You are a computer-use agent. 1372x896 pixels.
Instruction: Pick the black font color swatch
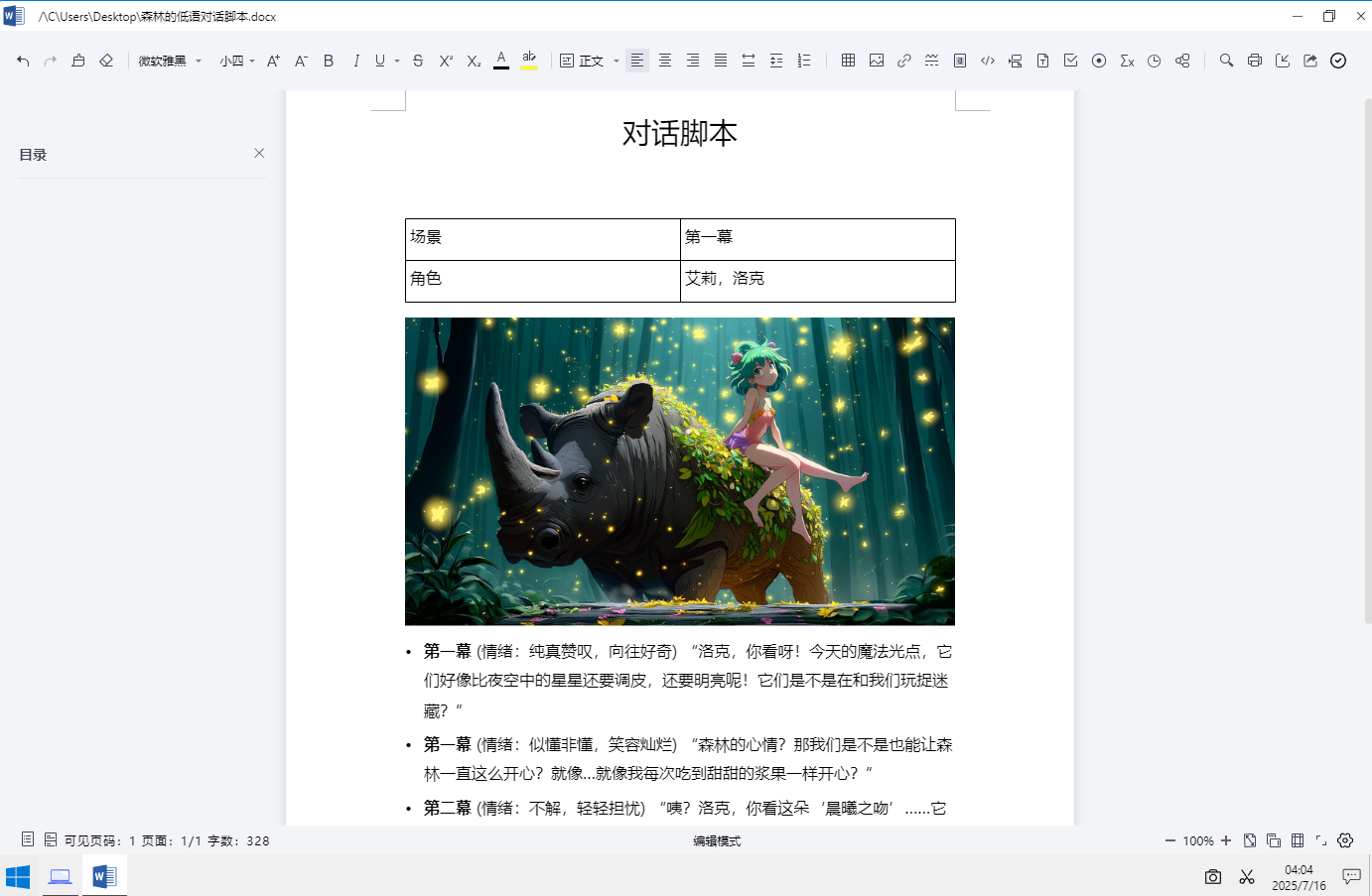[501, 61]
